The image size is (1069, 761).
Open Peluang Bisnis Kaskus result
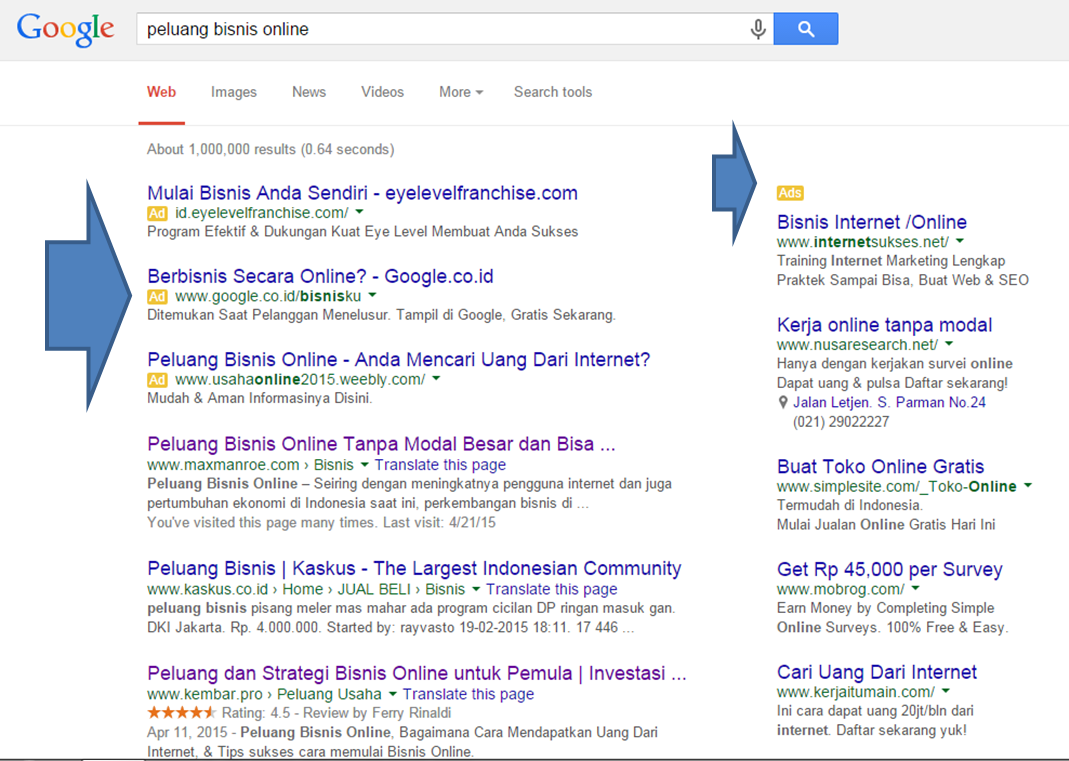415,568
